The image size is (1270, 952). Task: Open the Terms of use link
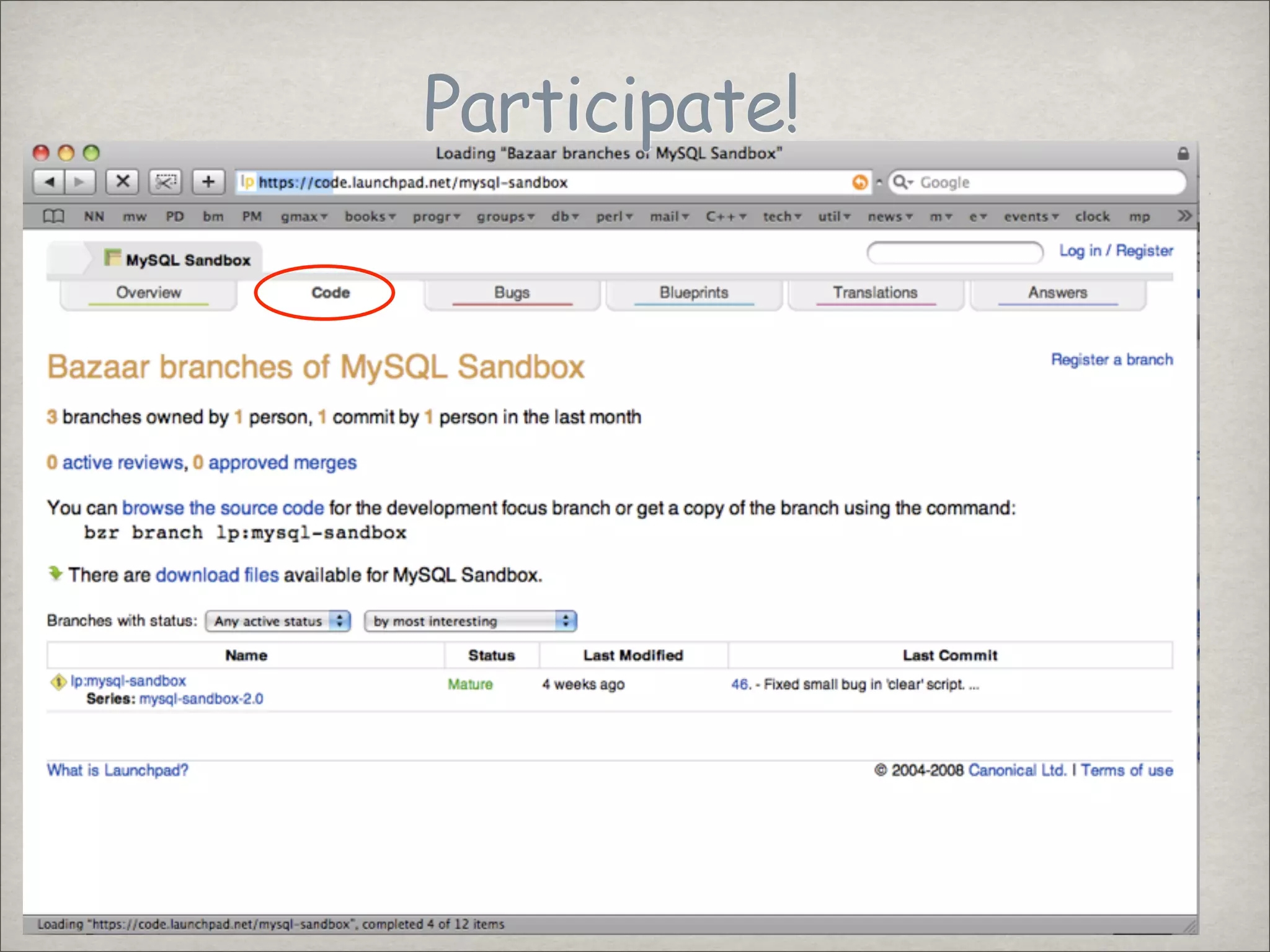click(1127, 770)
